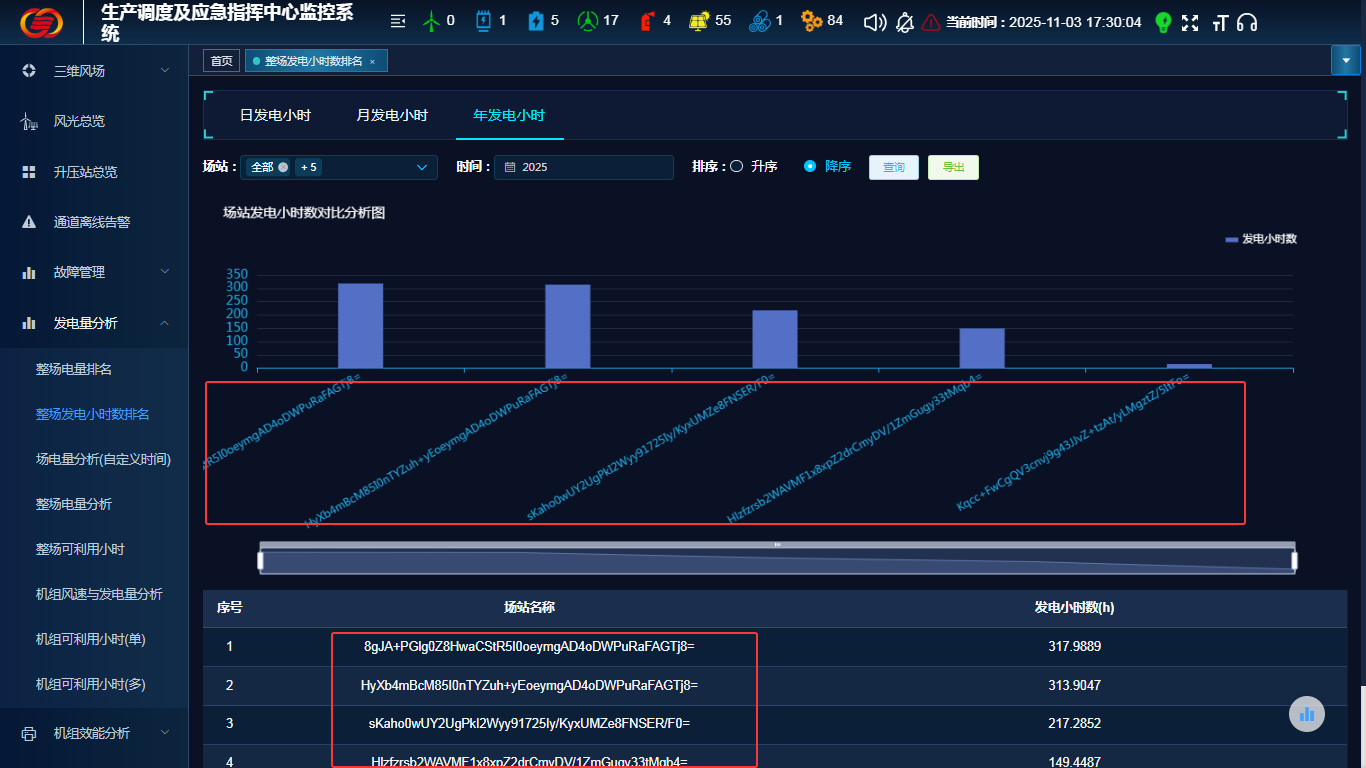Click the 导出 button

953,167
